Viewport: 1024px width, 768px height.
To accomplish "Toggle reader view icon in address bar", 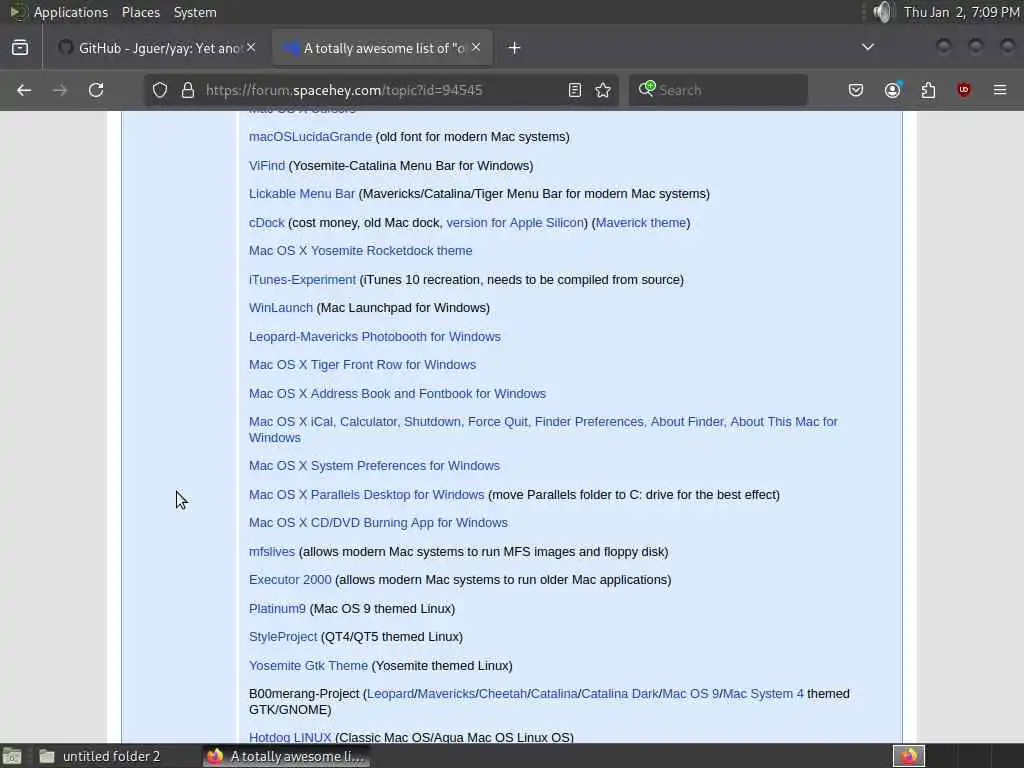I will 575,90.
